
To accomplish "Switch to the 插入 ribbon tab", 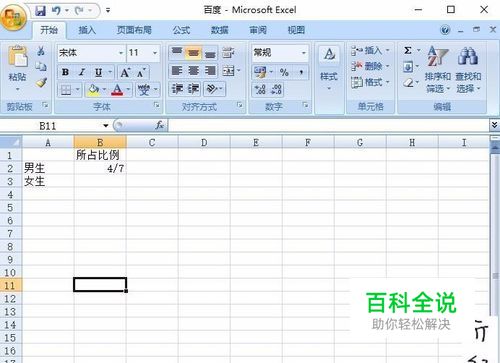I will pyautogui.click(x=87, y=30).
